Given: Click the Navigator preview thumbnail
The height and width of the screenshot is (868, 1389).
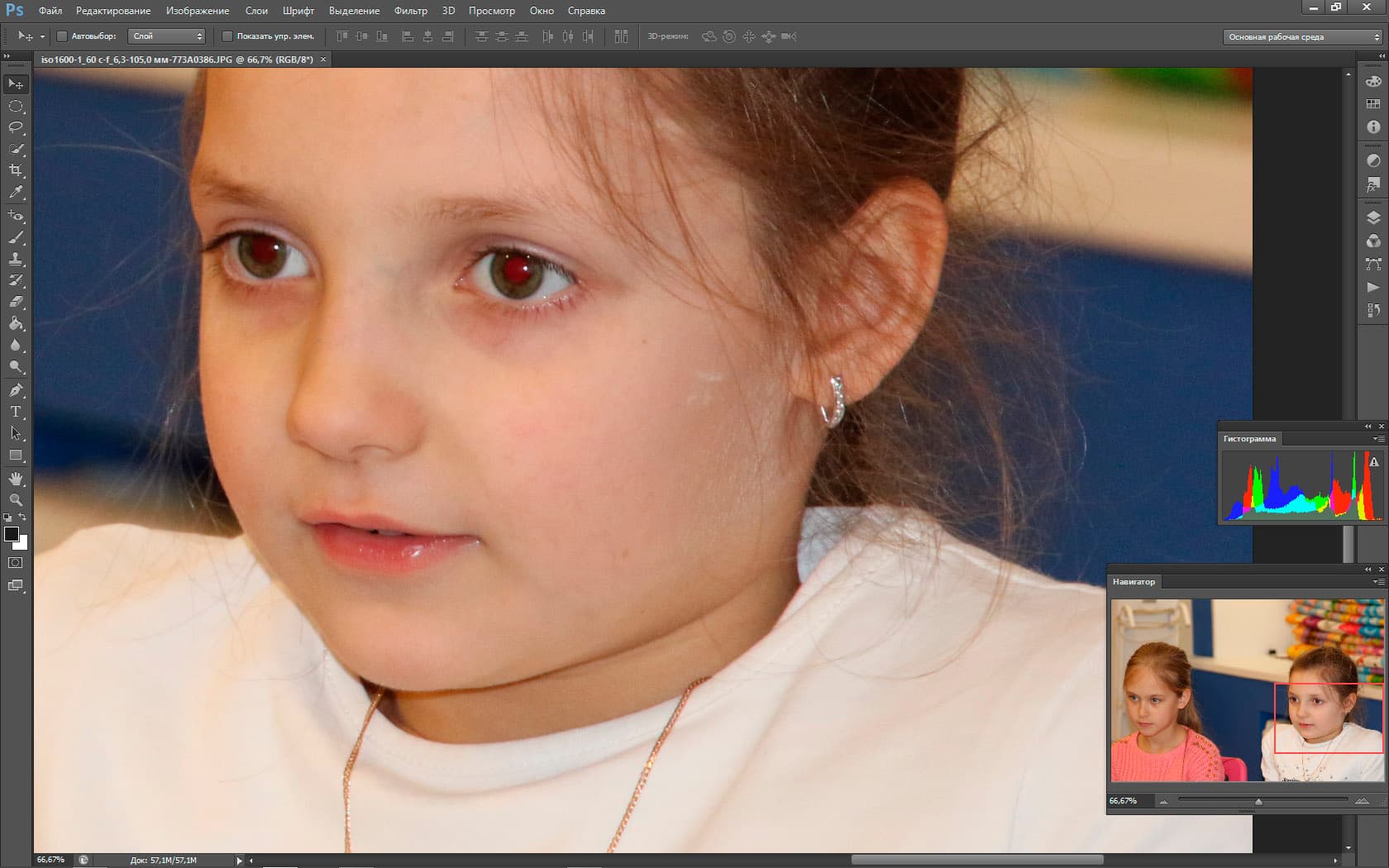Looking at the screenshot, I should 1247,690.
